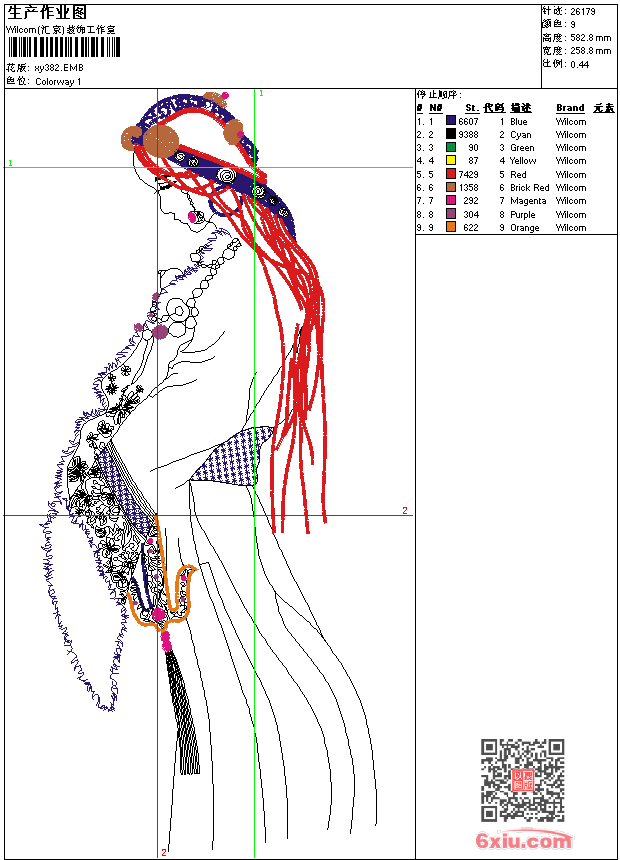620x860 pixels.
Task: Click the width value 258.8 mm
Action: point(590,51)
